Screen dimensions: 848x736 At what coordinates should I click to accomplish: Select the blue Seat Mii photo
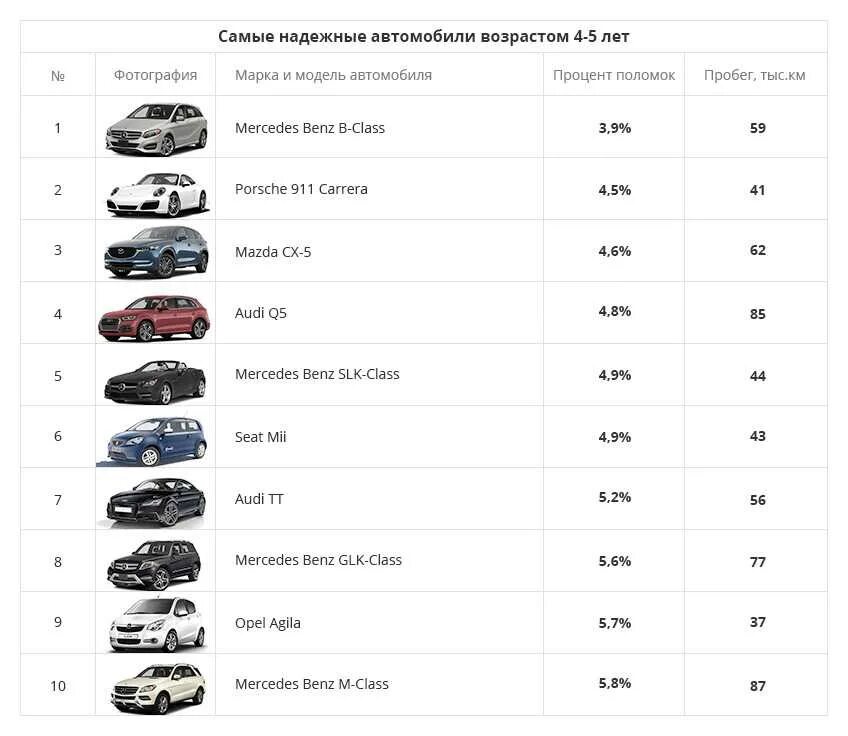[155, 441]
